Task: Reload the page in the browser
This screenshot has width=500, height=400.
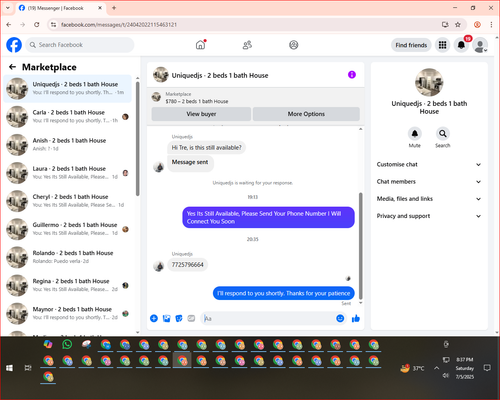Action: pos(37,24)
